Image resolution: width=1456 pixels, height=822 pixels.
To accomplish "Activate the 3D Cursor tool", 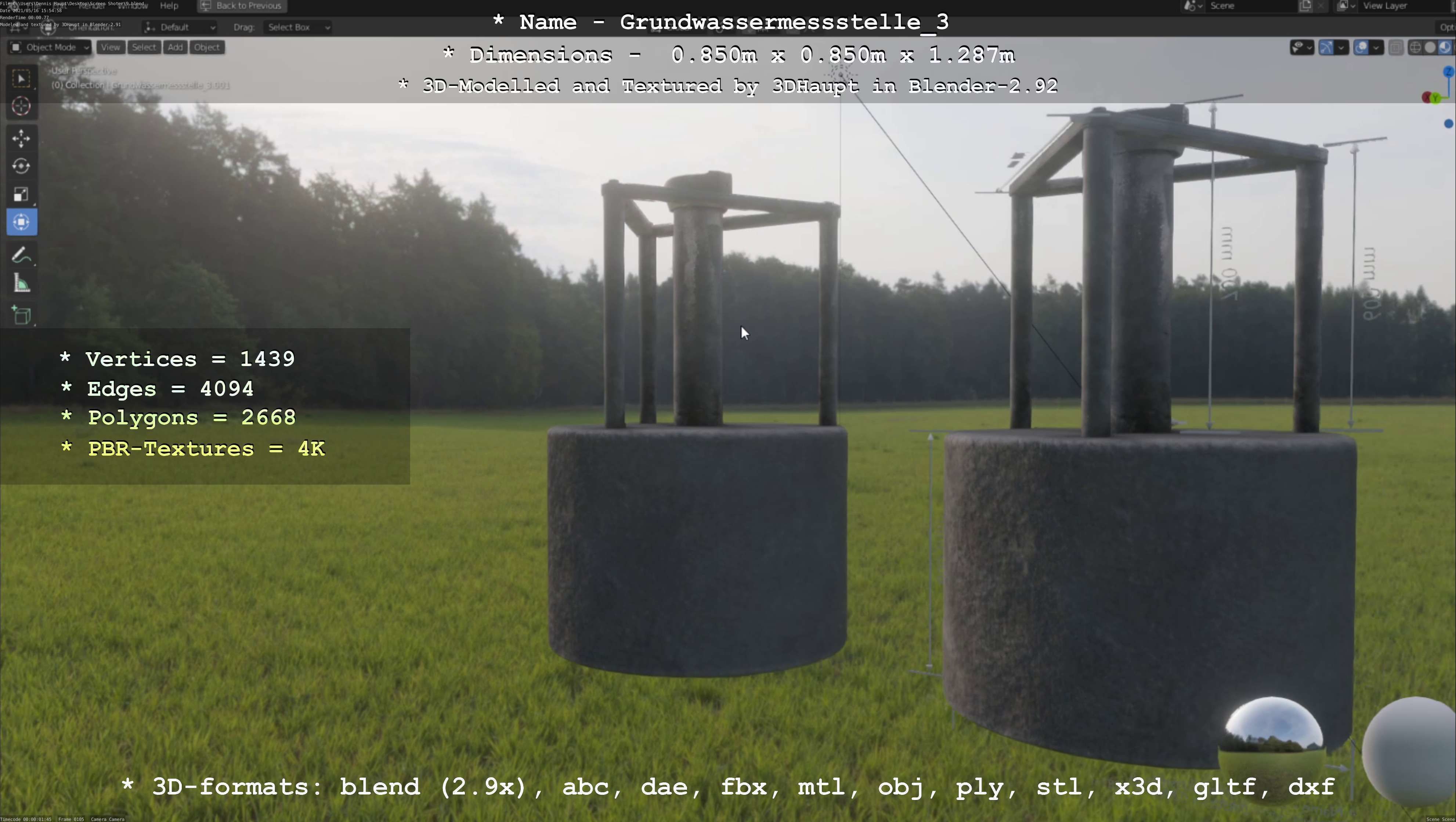I will pos(21,106).
